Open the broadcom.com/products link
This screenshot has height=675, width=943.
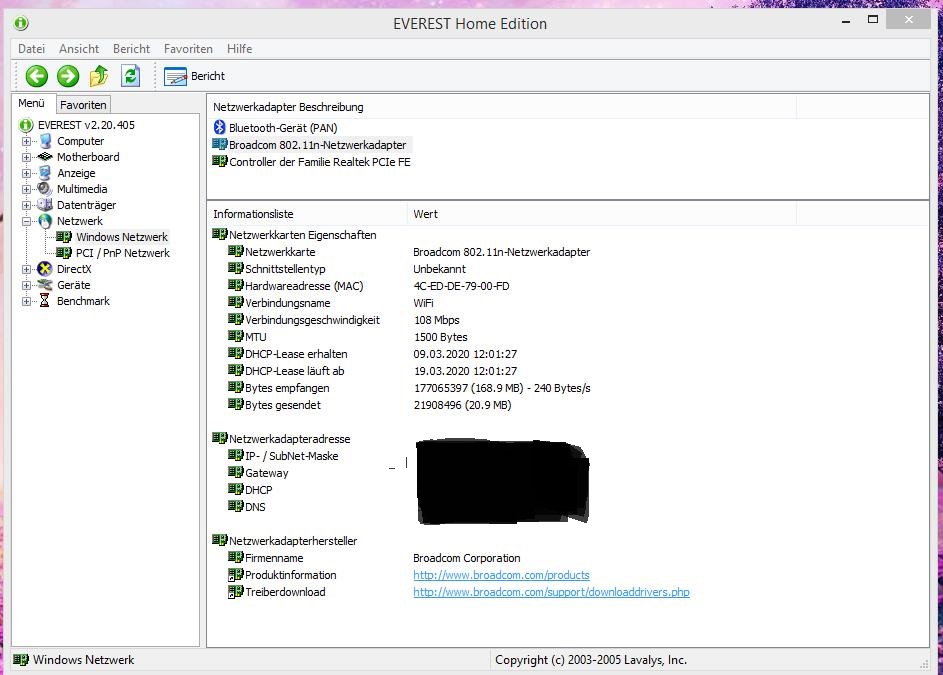pos(501,575)
